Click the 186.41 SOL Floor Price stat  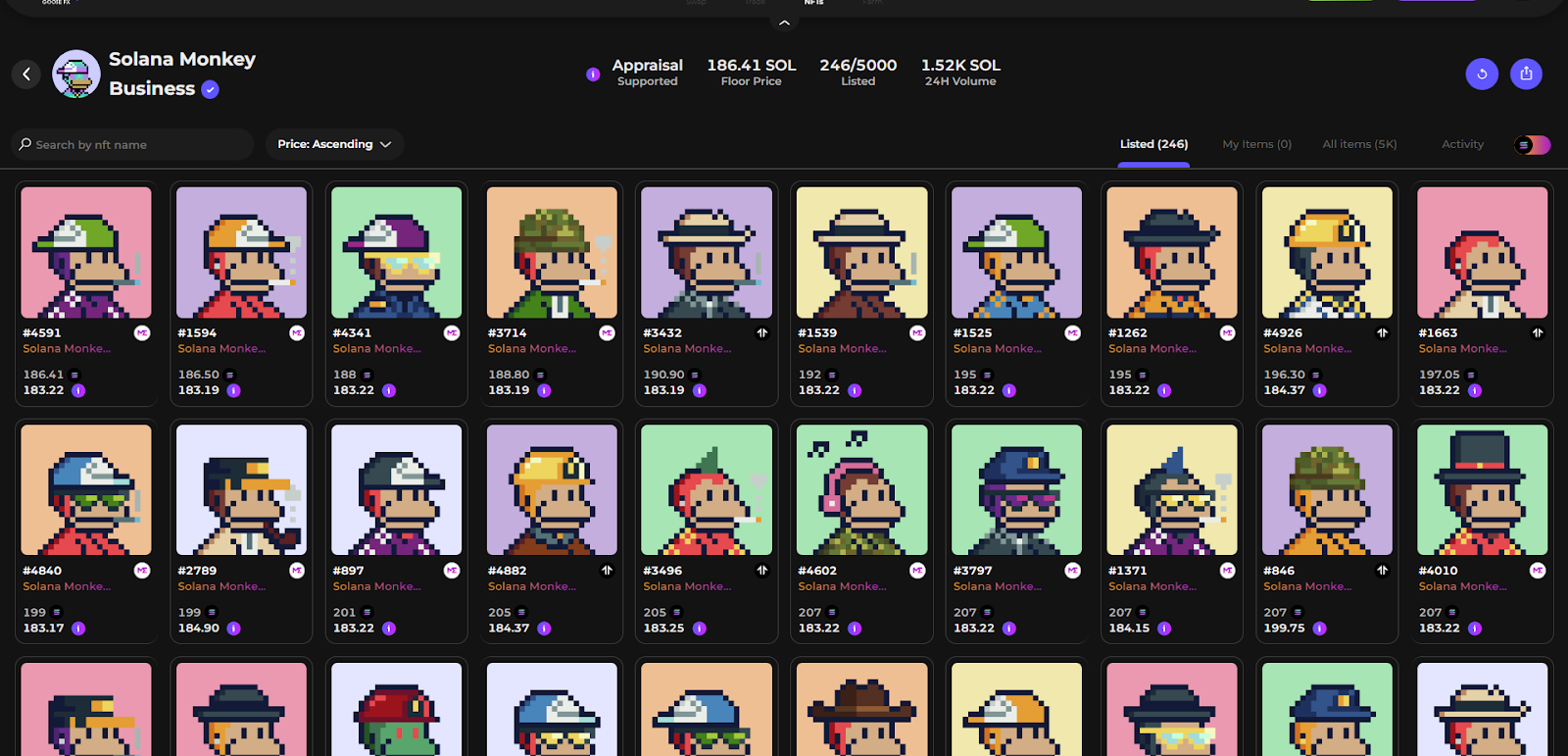point(752,73)
